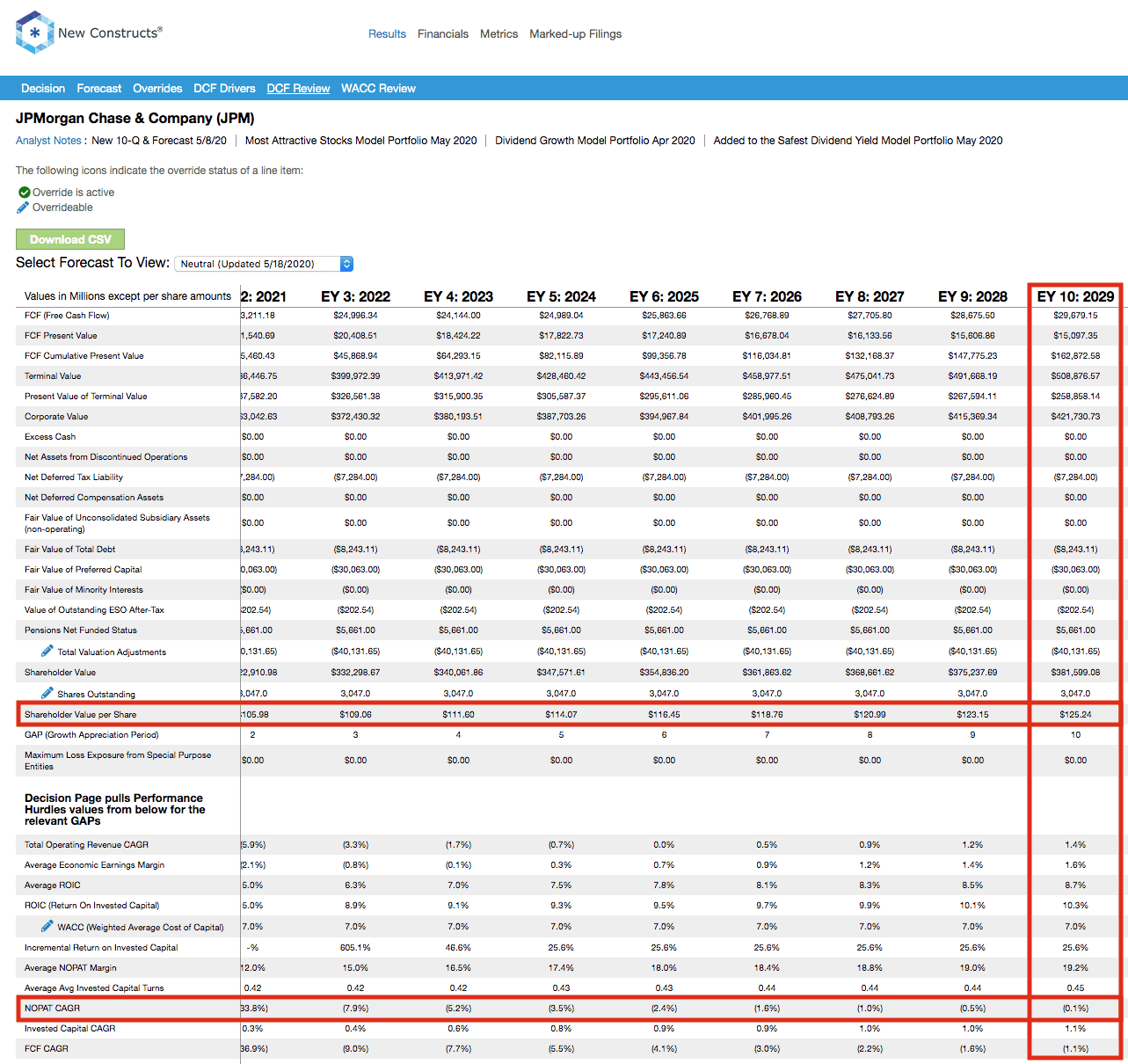This screenshot has height=1064, width=1128.
Task: Click the 'Present Value of Terminal Value' row label
Action: [x=86, y=397]
